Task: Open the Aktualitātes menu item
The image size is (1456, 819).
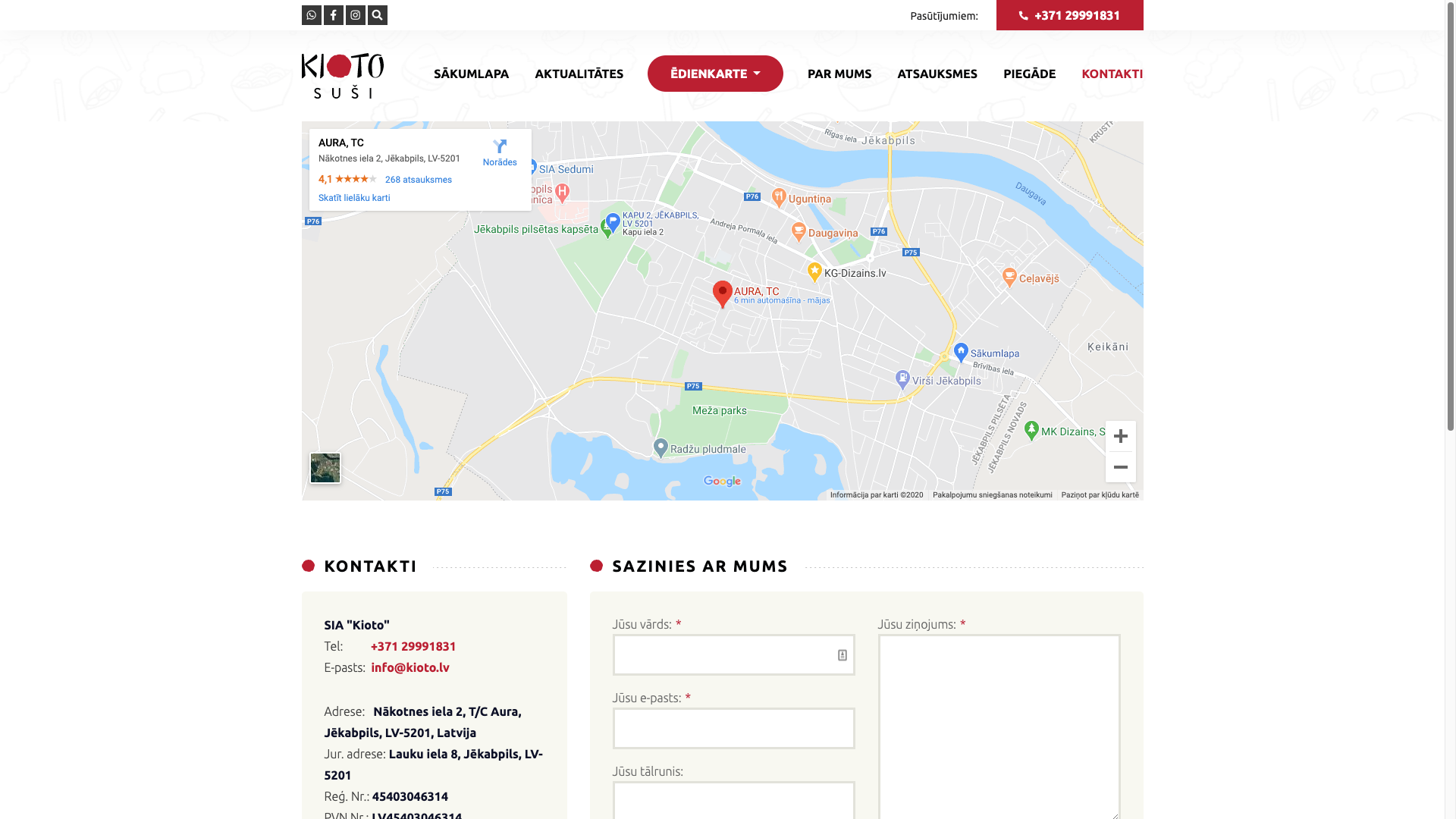Action: click(579, 74)
